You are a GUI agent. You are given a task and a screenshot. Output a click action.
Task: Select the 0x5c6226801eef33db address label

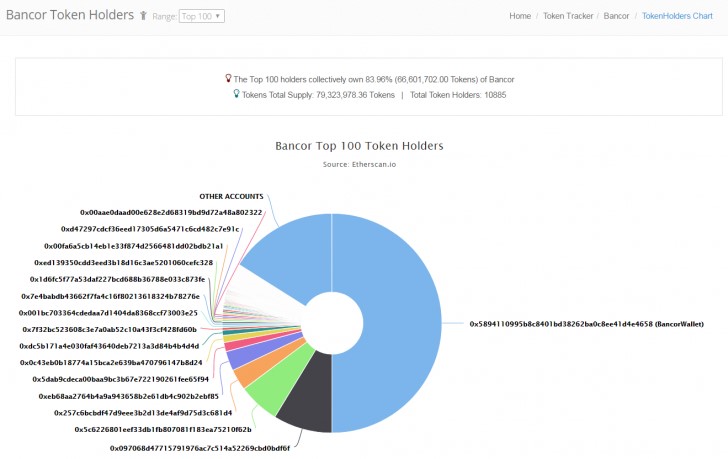[155, 429]
